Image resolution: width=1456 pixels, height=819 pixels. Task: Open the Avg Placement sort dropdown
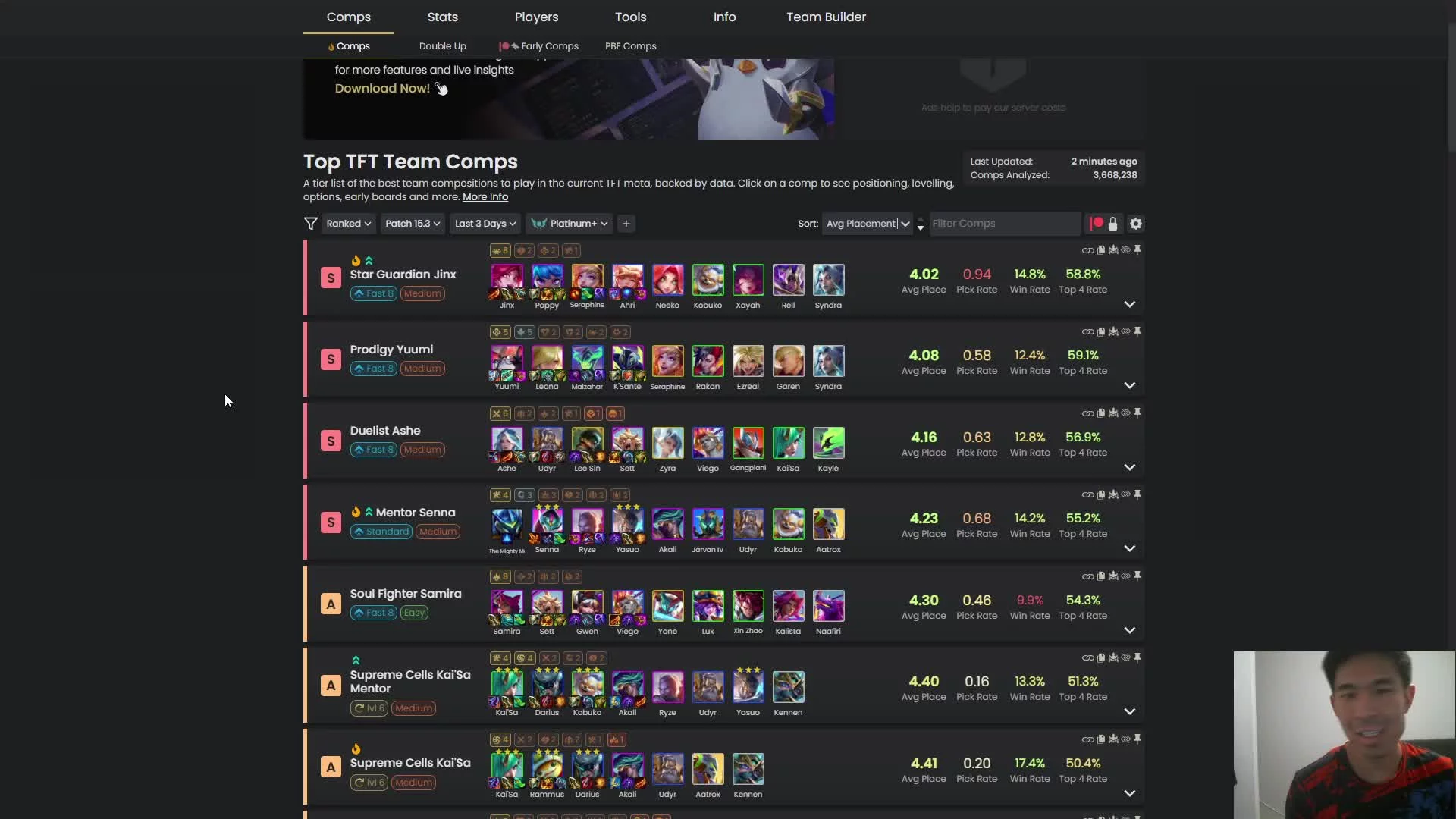click(x=867, y=224)
